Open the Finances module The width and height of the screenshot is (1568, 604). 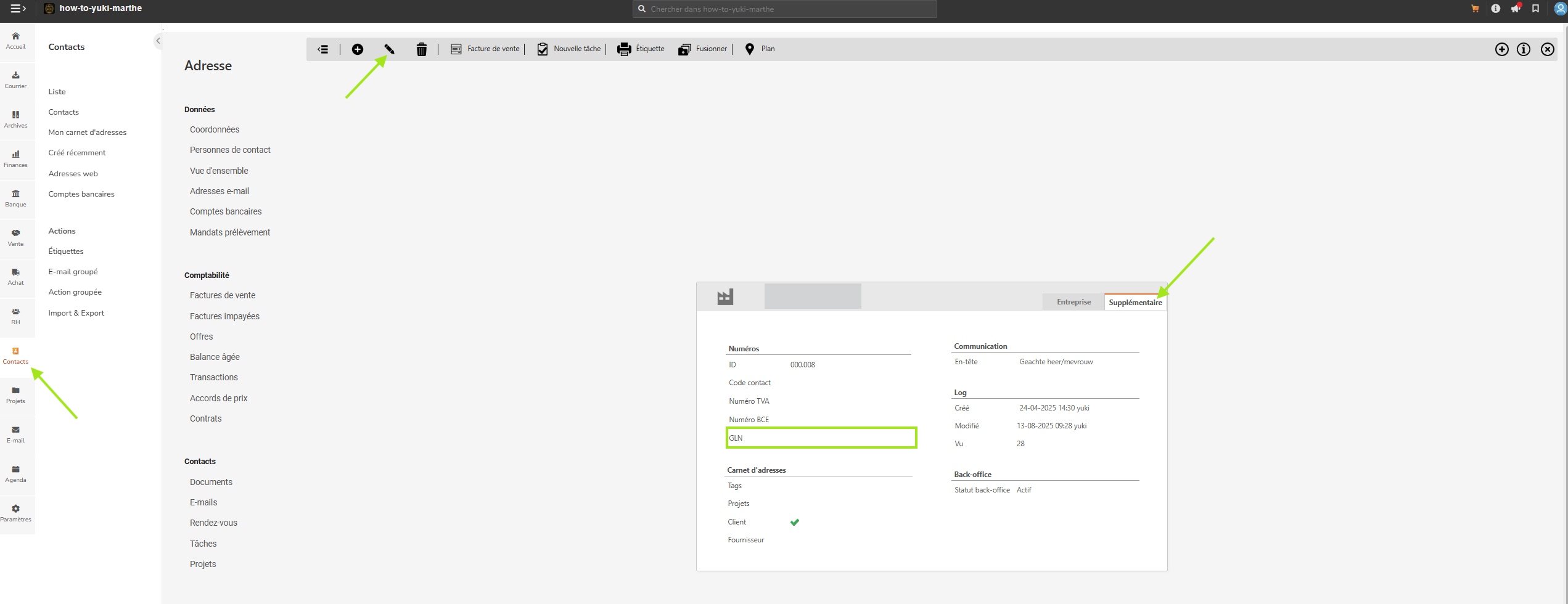coord(15,159)
